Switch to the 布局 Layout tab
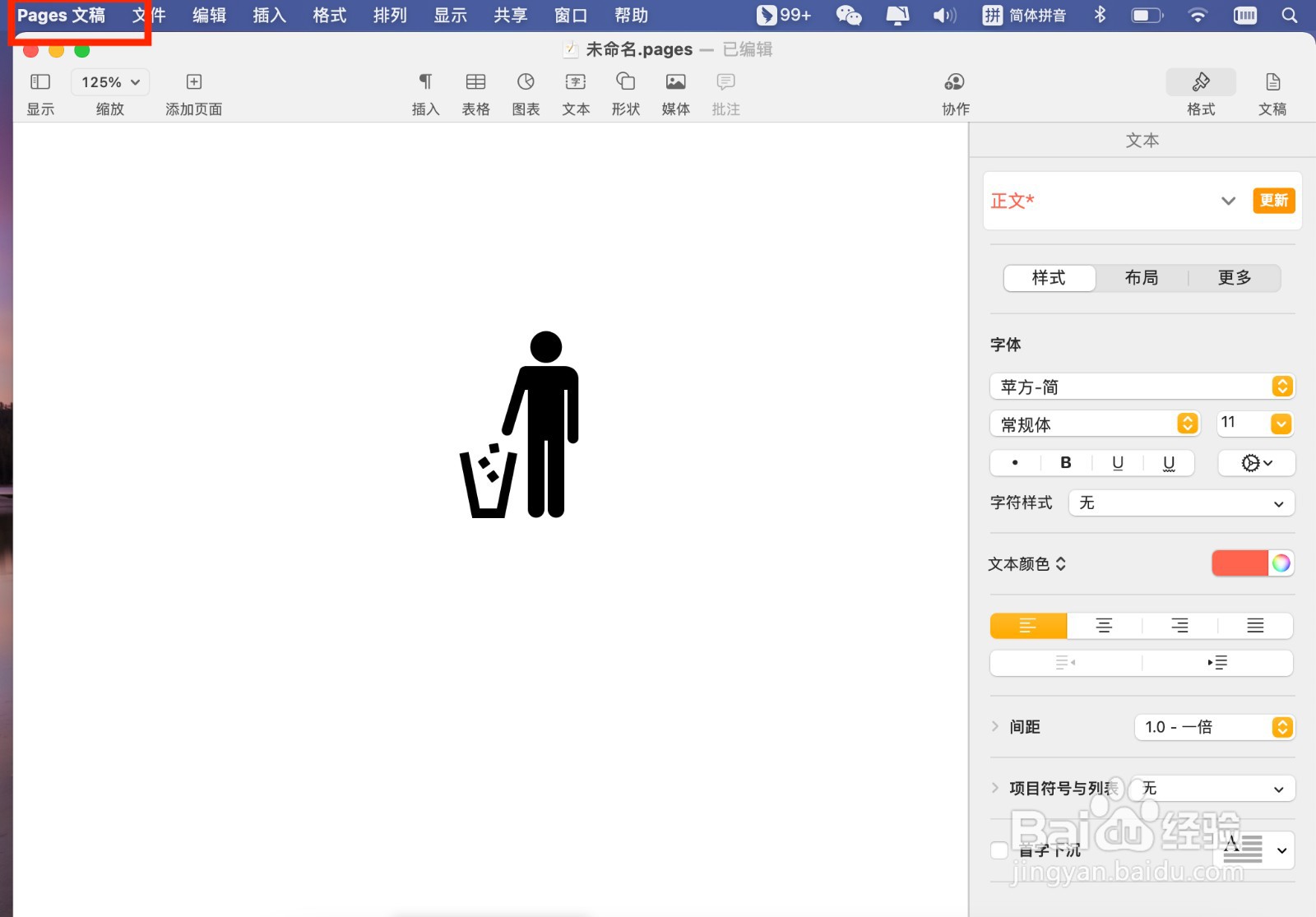This screenshot has width=1316, height=917. tap(1142, 278)
